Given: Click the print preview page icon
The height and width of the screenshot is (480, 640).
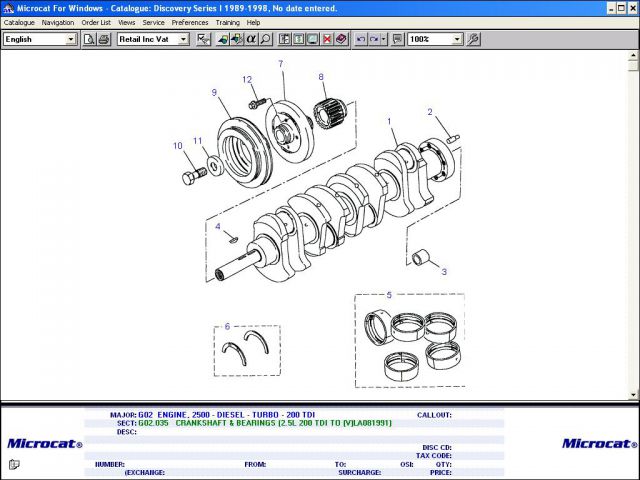Looking at the screenshot, I should pyautogui.click(x=89, y=39).
